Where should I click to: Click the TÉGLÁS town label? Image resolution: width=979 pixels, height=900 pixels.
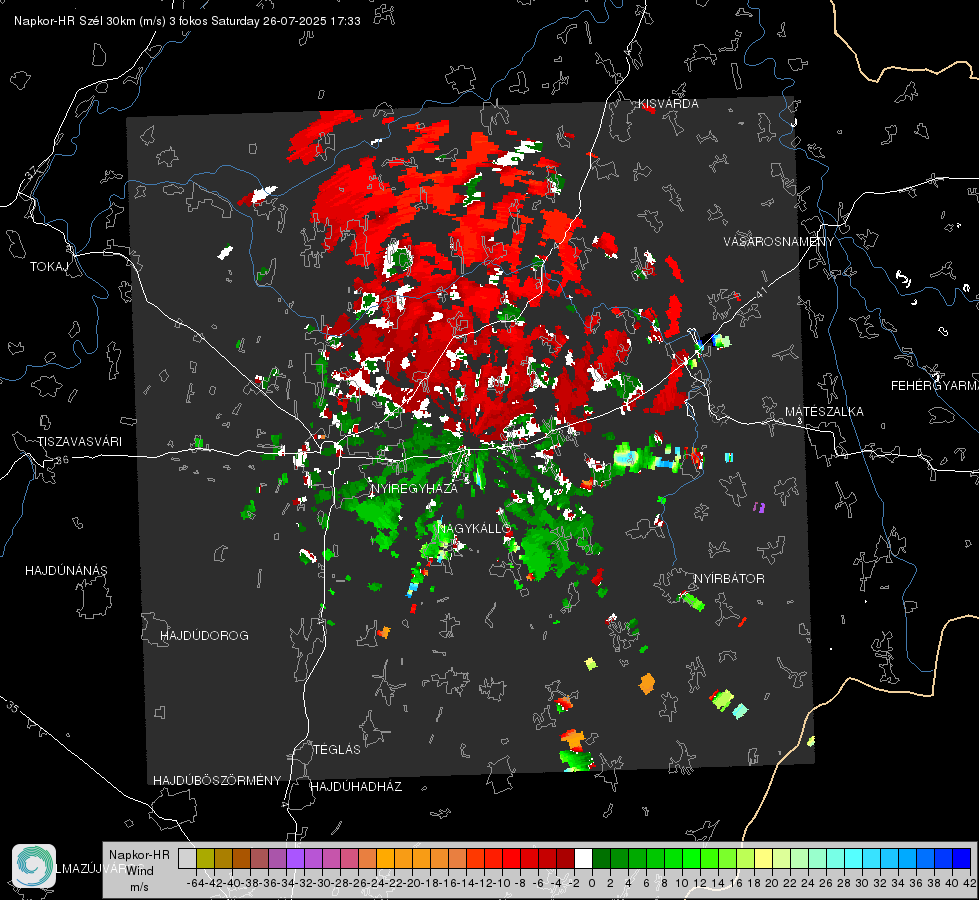337,750
